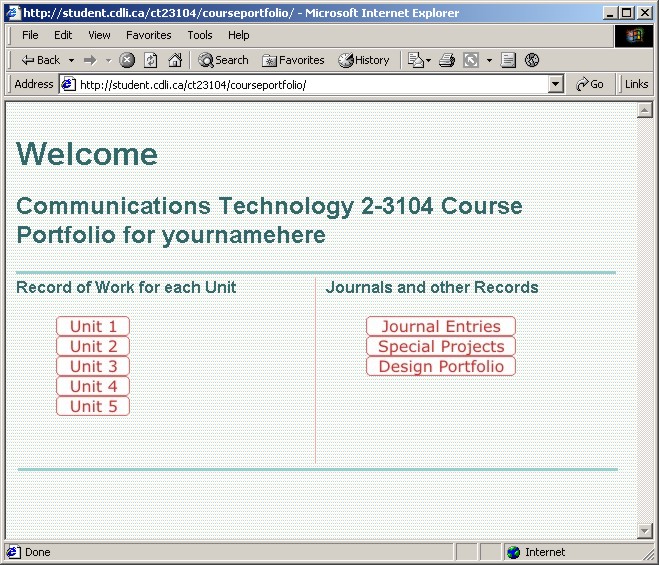Click the Go button
Image resolution: width=659 pixels, height=565 pixels.
coord(590,84)
